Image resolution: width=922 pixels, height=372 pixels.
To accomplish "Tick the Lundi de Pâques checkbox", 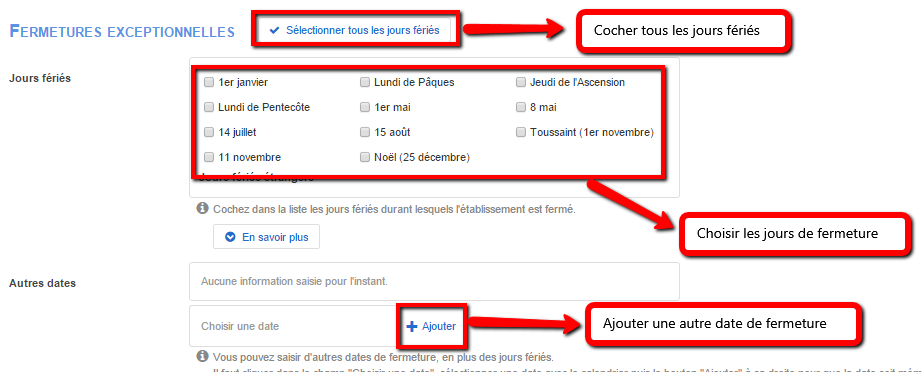I will coord(365,82).
